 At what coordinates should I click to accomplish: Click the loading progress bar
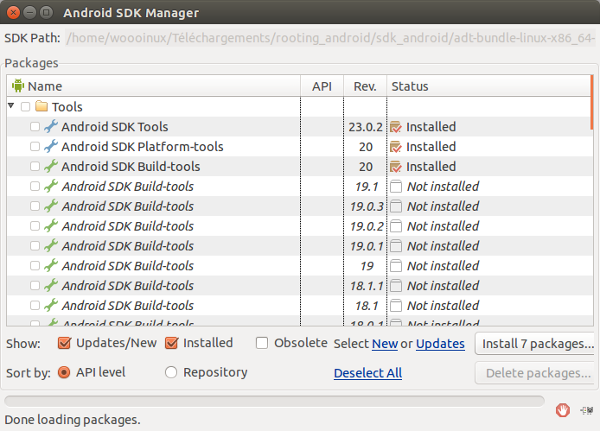click(x=274, y=401)
